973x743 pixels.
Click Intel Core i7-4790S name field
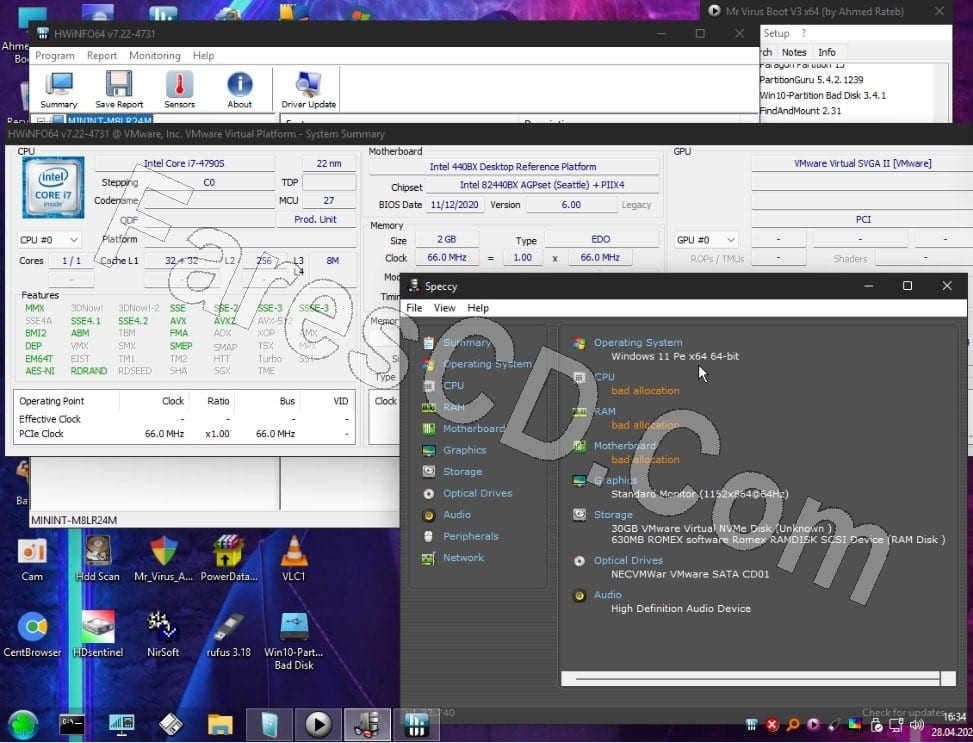point(184,164)
